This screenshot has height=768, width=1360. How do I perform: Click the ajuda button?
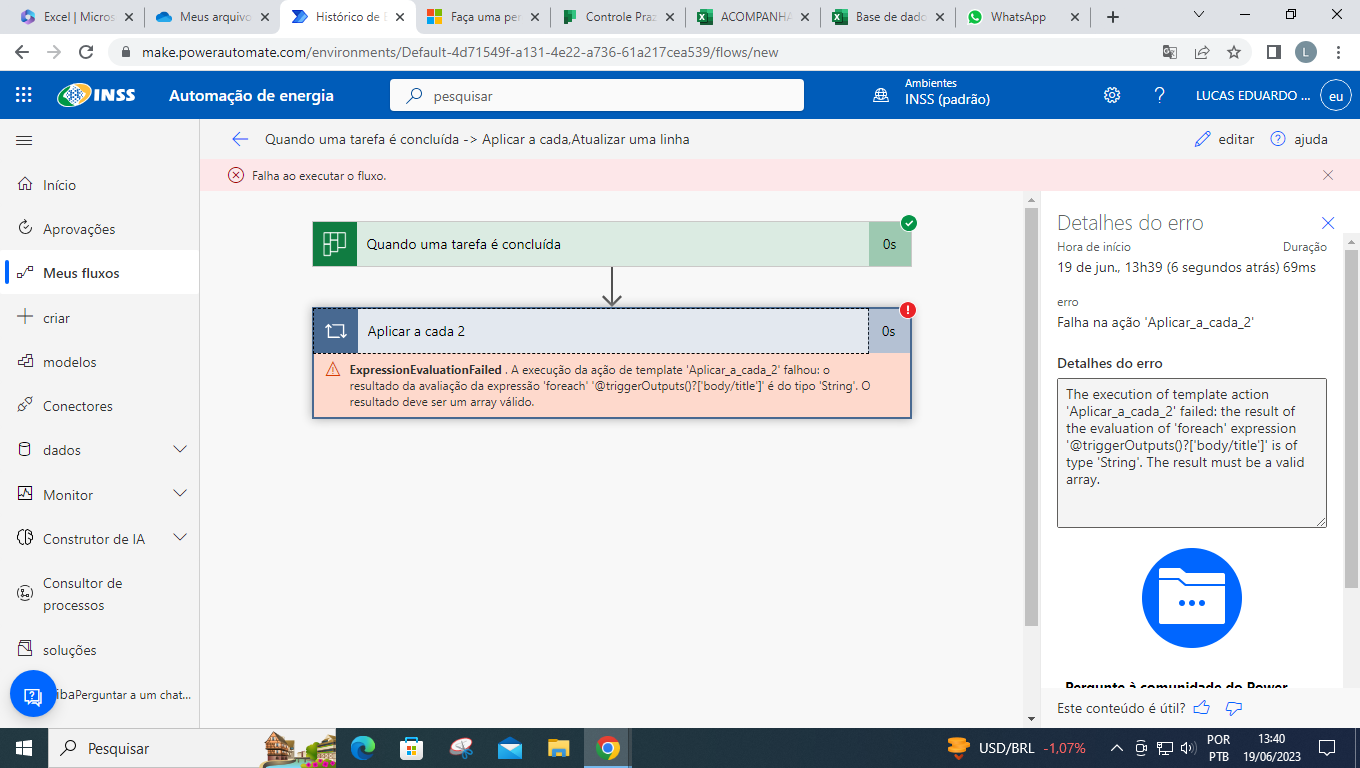pos(1299,139)
